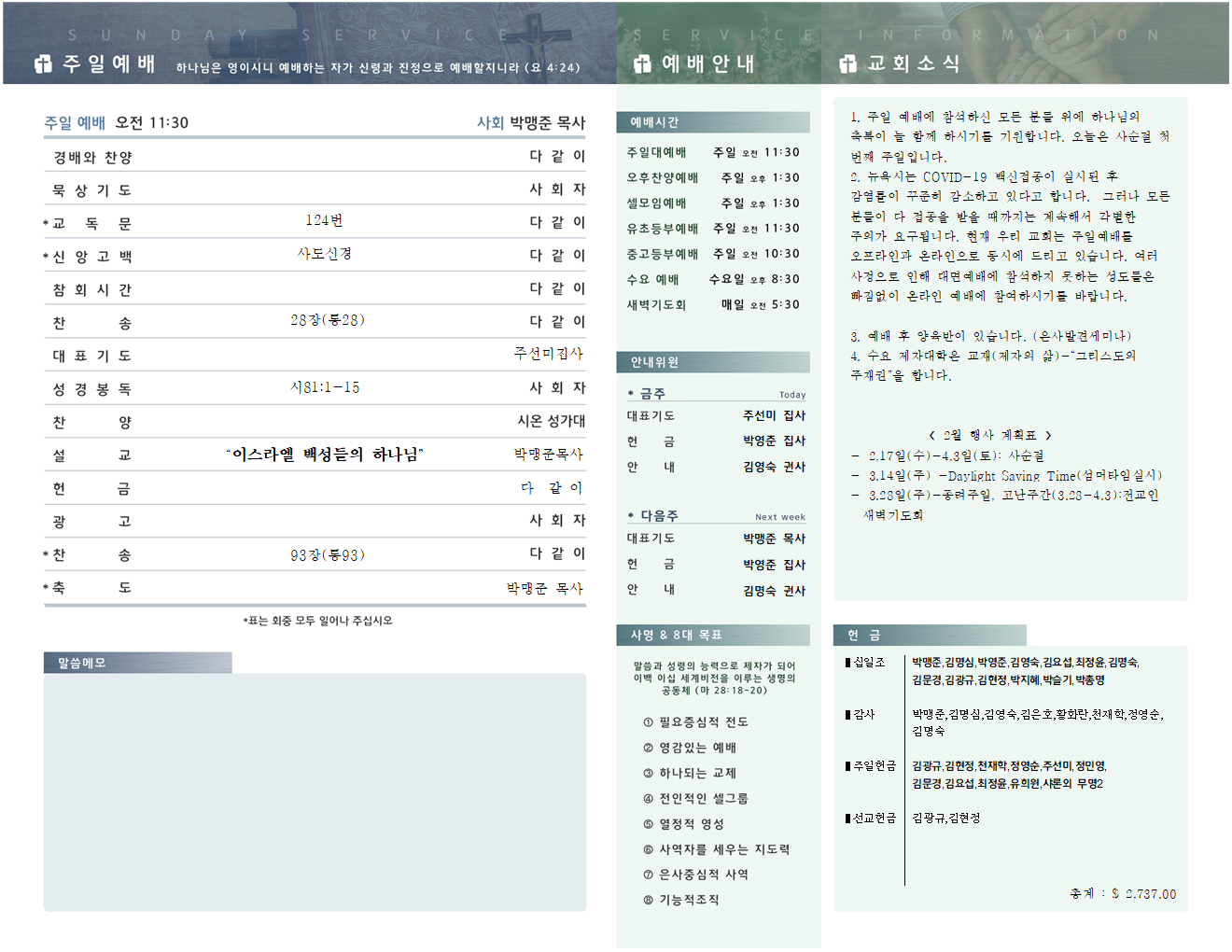Select '박영준 집사' in the 금주 헌금 row

click(774, 441)
